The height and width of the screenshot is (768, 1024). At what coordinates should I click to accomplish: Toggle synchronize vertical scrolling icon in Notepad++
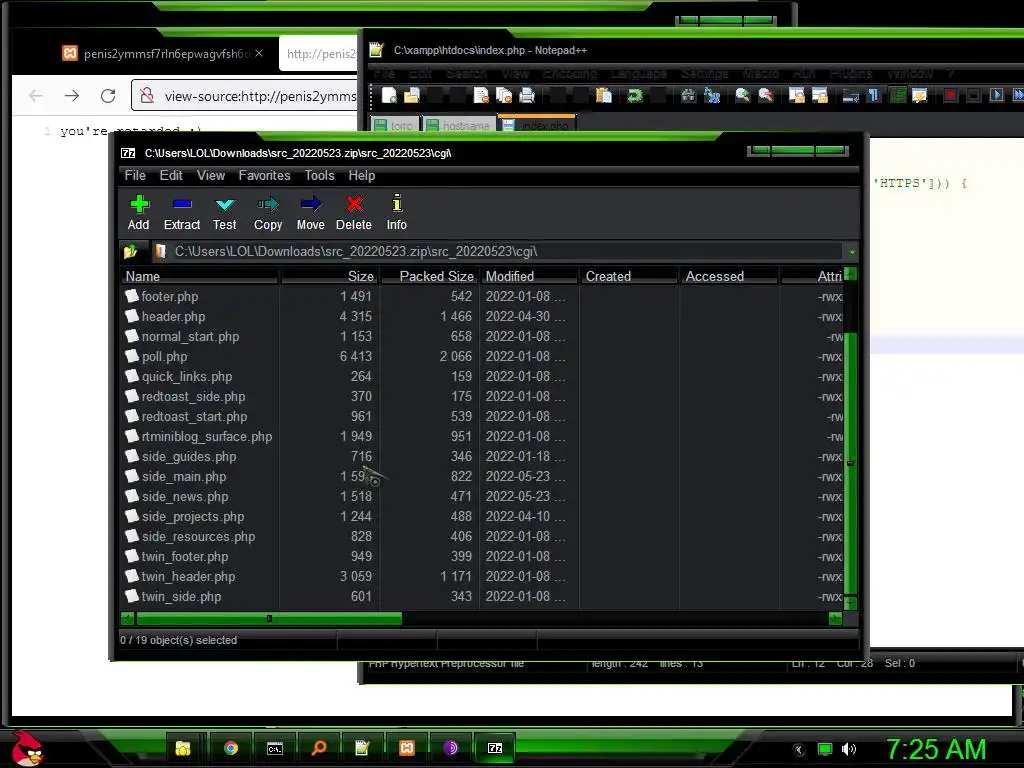(797, 95)
